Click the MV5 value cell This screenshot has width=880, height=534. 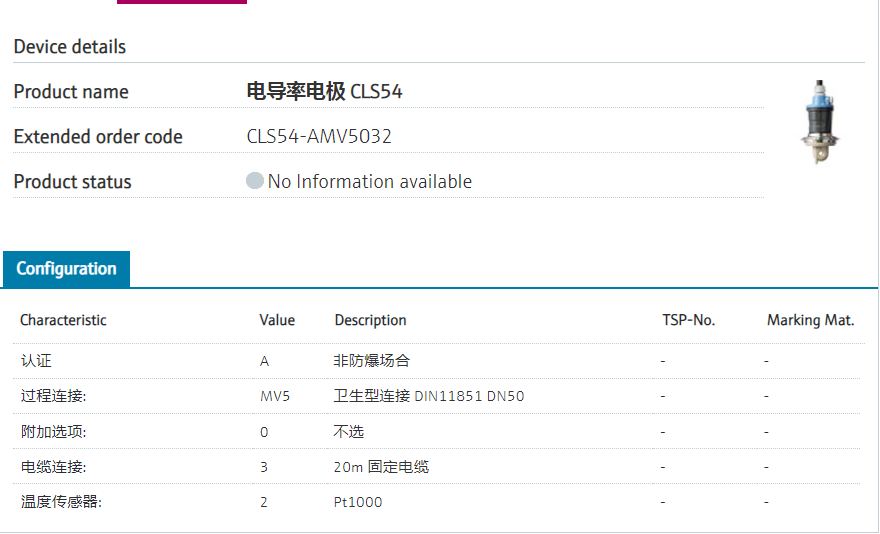coord(274,396)
